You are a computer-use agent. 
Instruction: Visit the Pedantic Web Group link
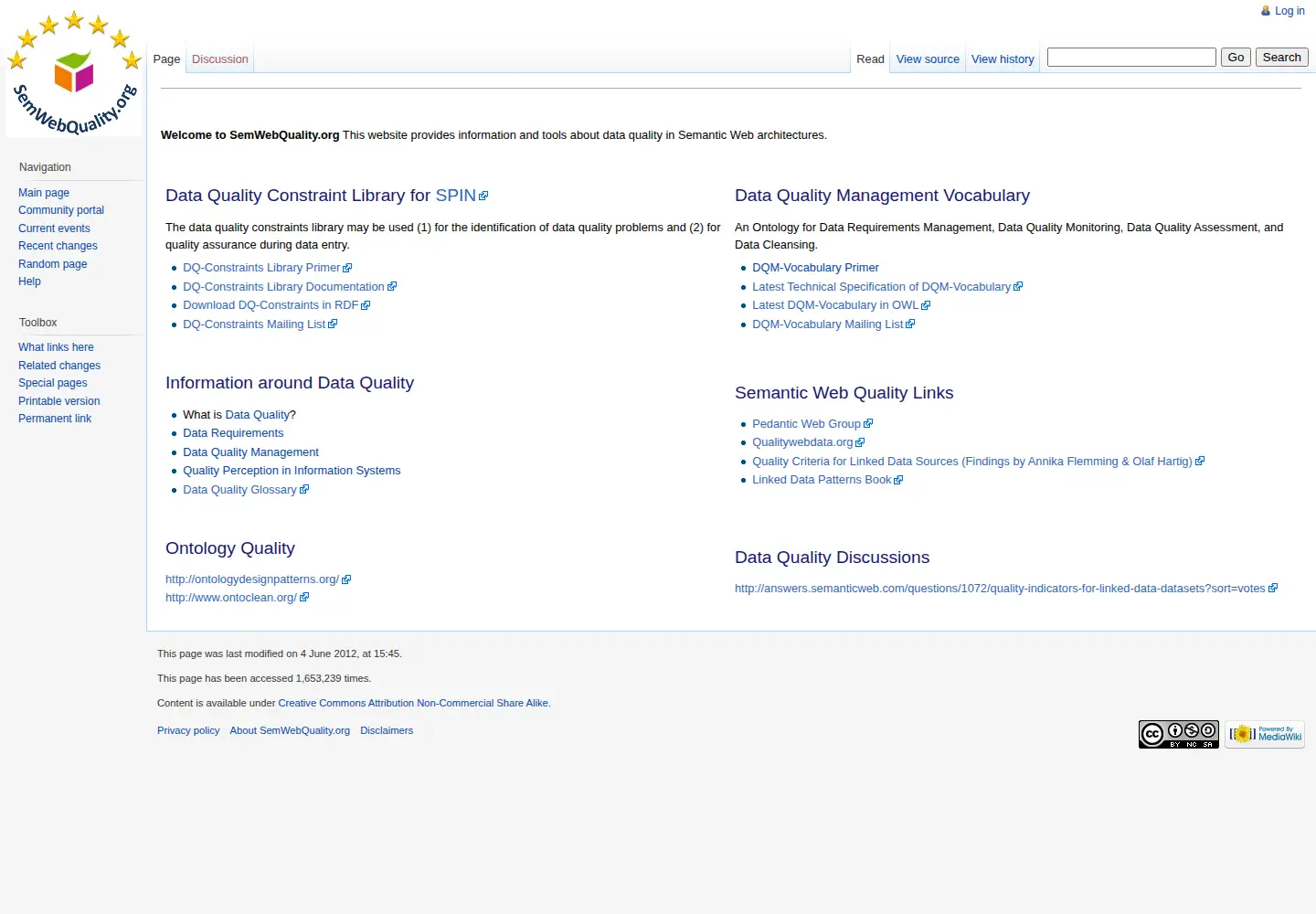tap(812, 424)
